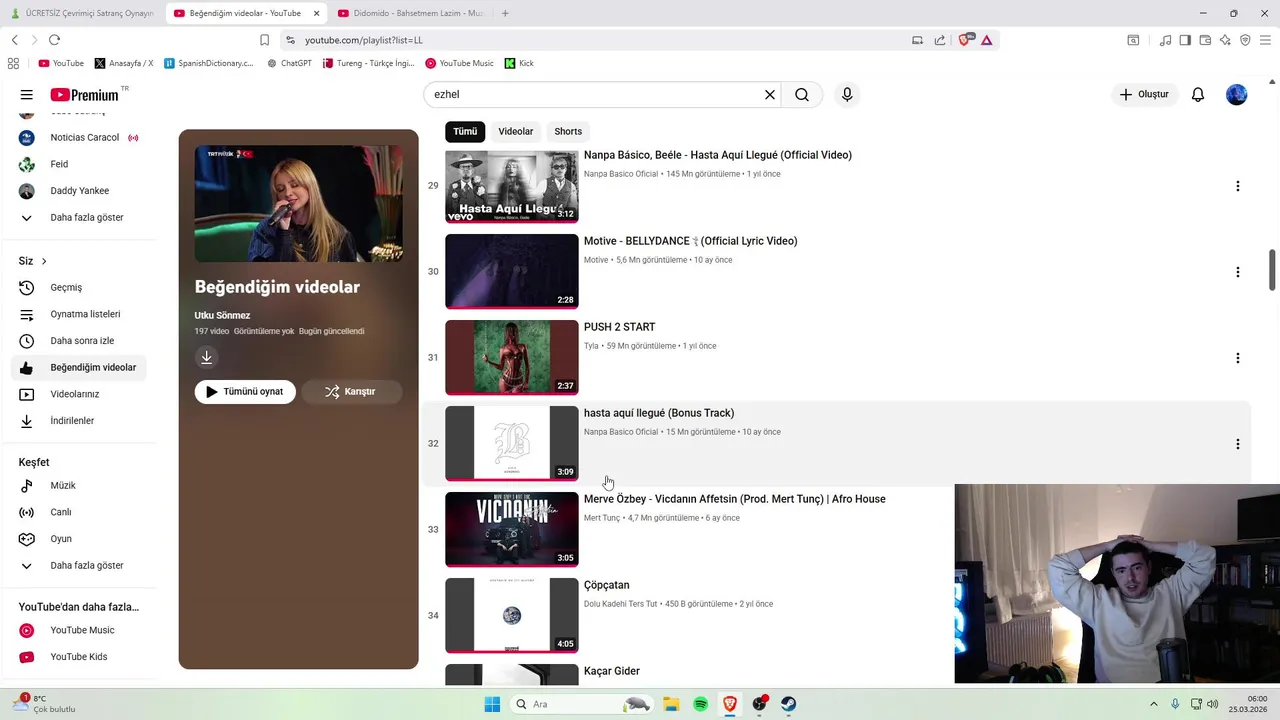Open more options for Motive - BELLYDANCE
The width and height of the screenshot is (1280, 720).
1238,272
